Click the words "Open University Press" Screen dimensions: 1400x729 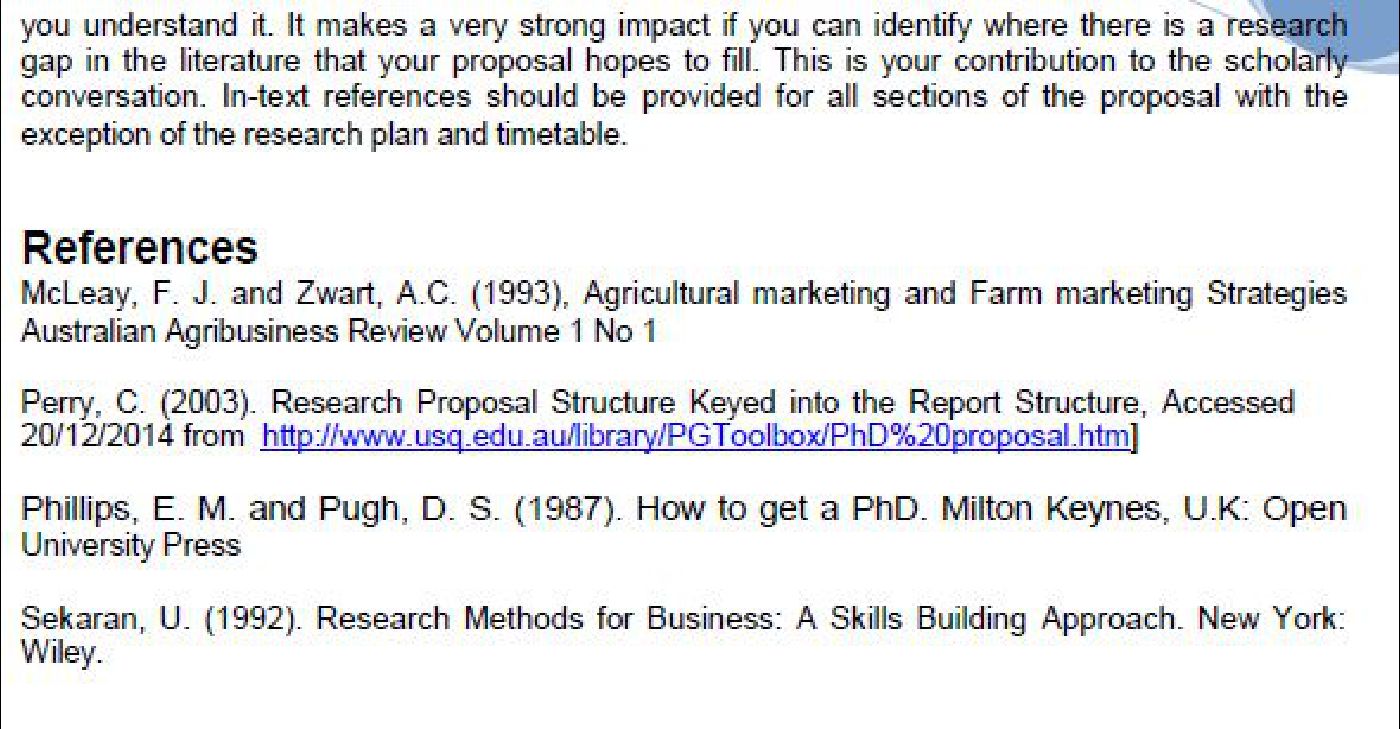click(x=131, y=545)
